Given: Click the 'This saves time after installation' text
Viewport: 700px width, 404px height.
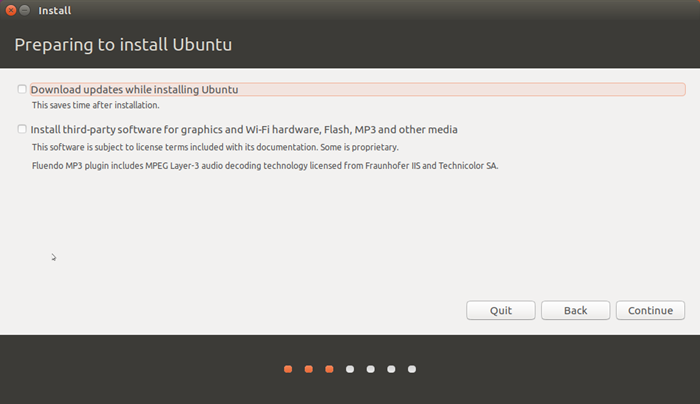Looking at the screenshot, I should pyautogui.click(x=96, y=105).
